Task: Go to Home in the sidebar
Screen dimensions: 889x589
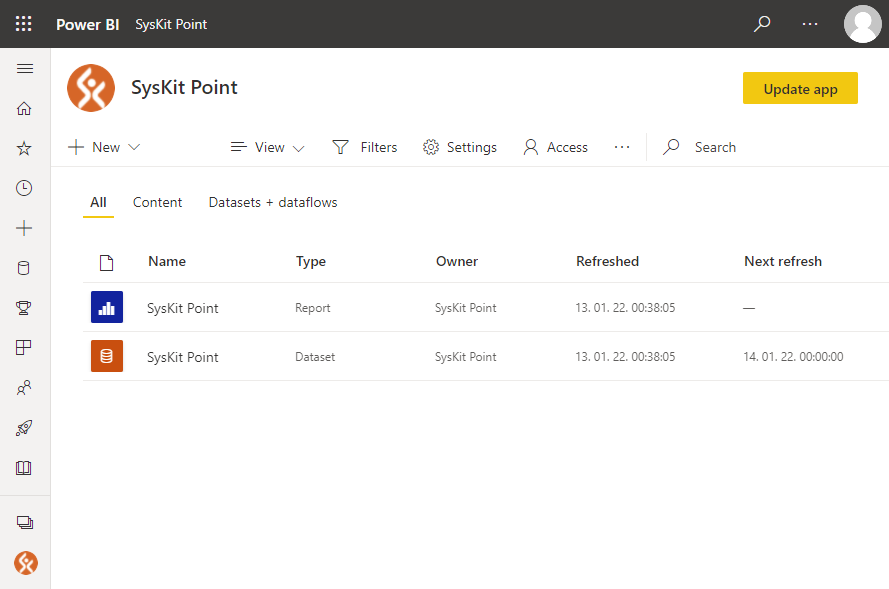Action: tap(24, 108)
